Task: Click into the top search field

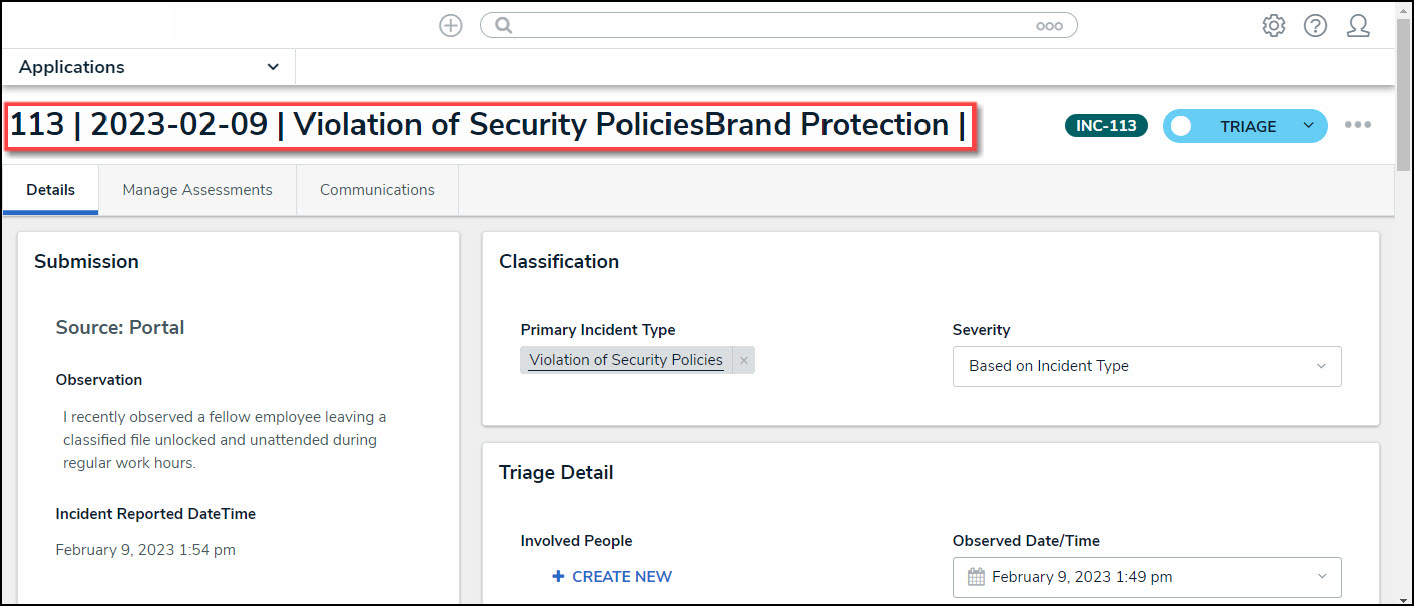Action: click(x=770, y=26)
